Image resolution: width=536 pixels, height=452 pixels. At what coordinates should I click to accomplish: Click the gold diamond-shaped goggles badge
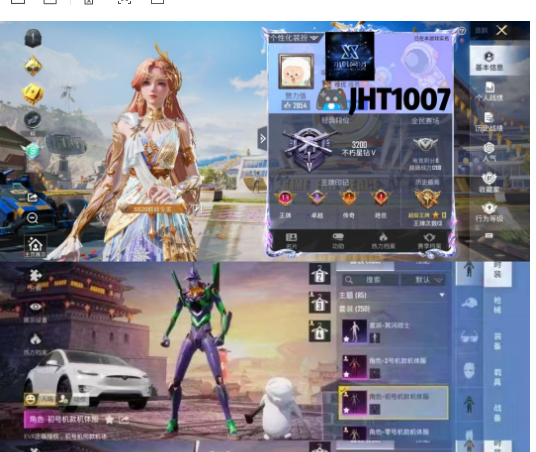point(33,66)
